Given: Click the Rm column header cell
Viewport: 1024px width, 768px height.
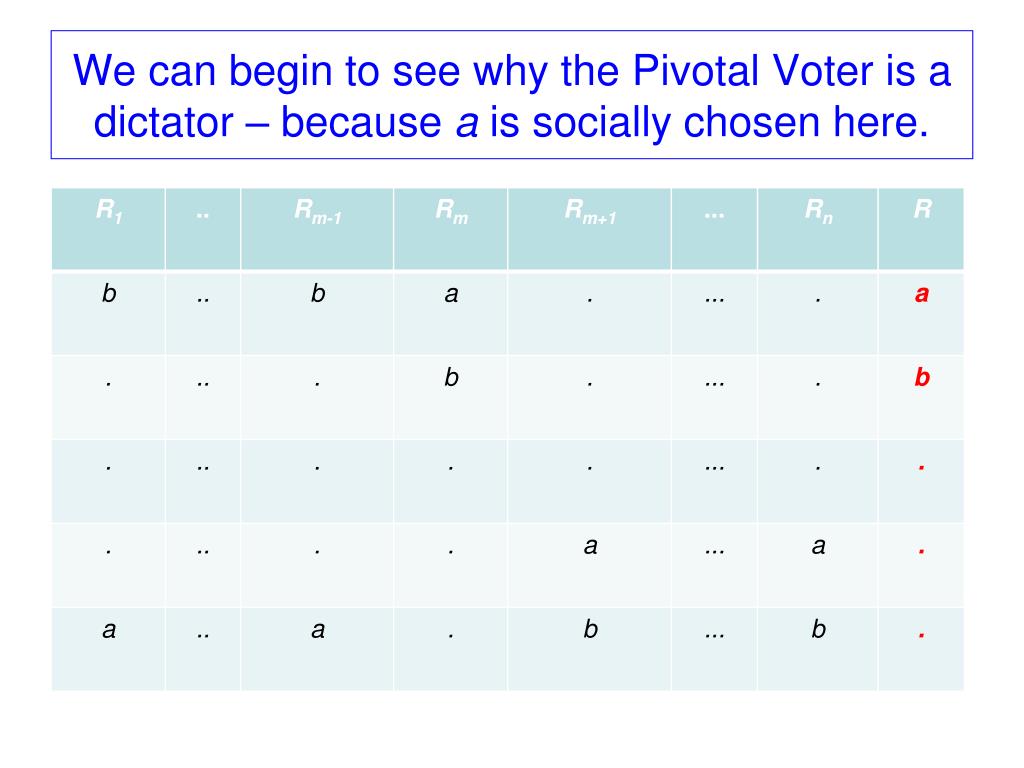Looking at the screenshot, I should pyautogui.click(x=451, y=229).
